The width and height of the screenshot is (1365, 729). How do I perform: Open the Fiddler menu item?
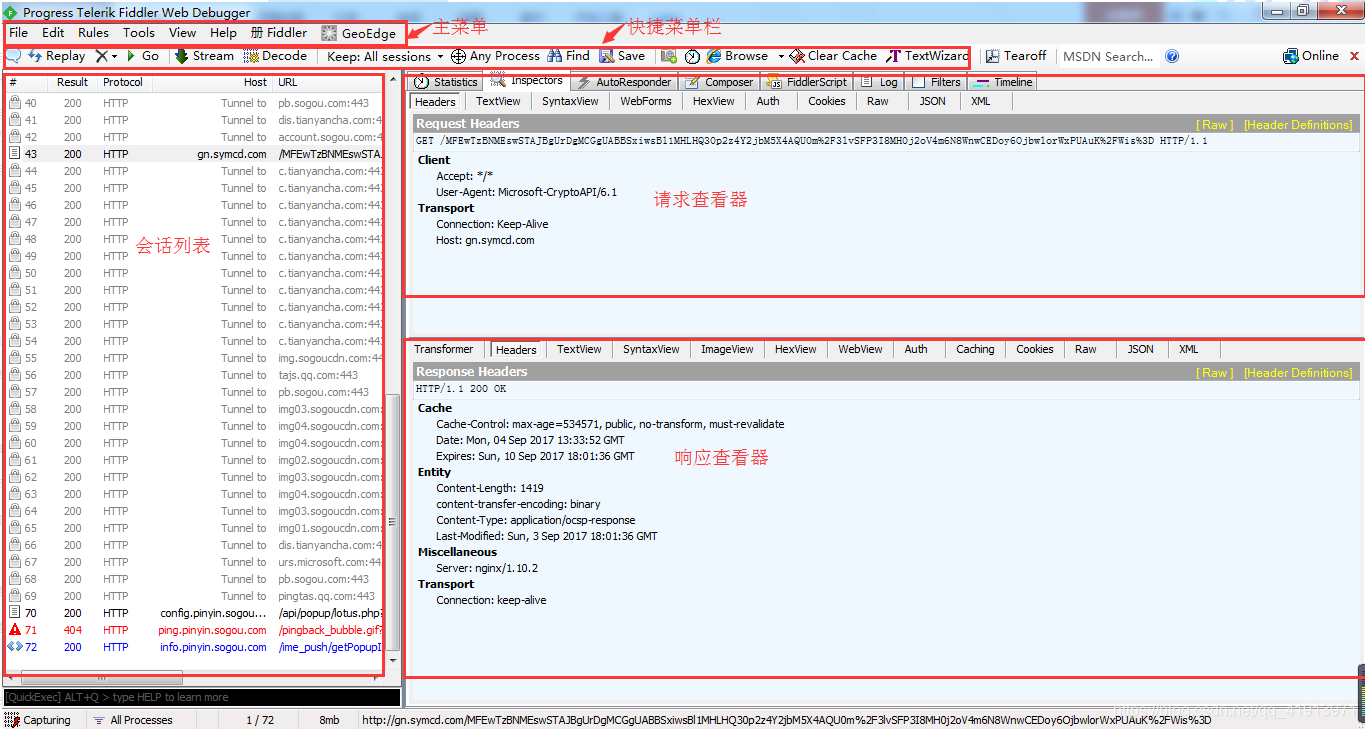279,33
